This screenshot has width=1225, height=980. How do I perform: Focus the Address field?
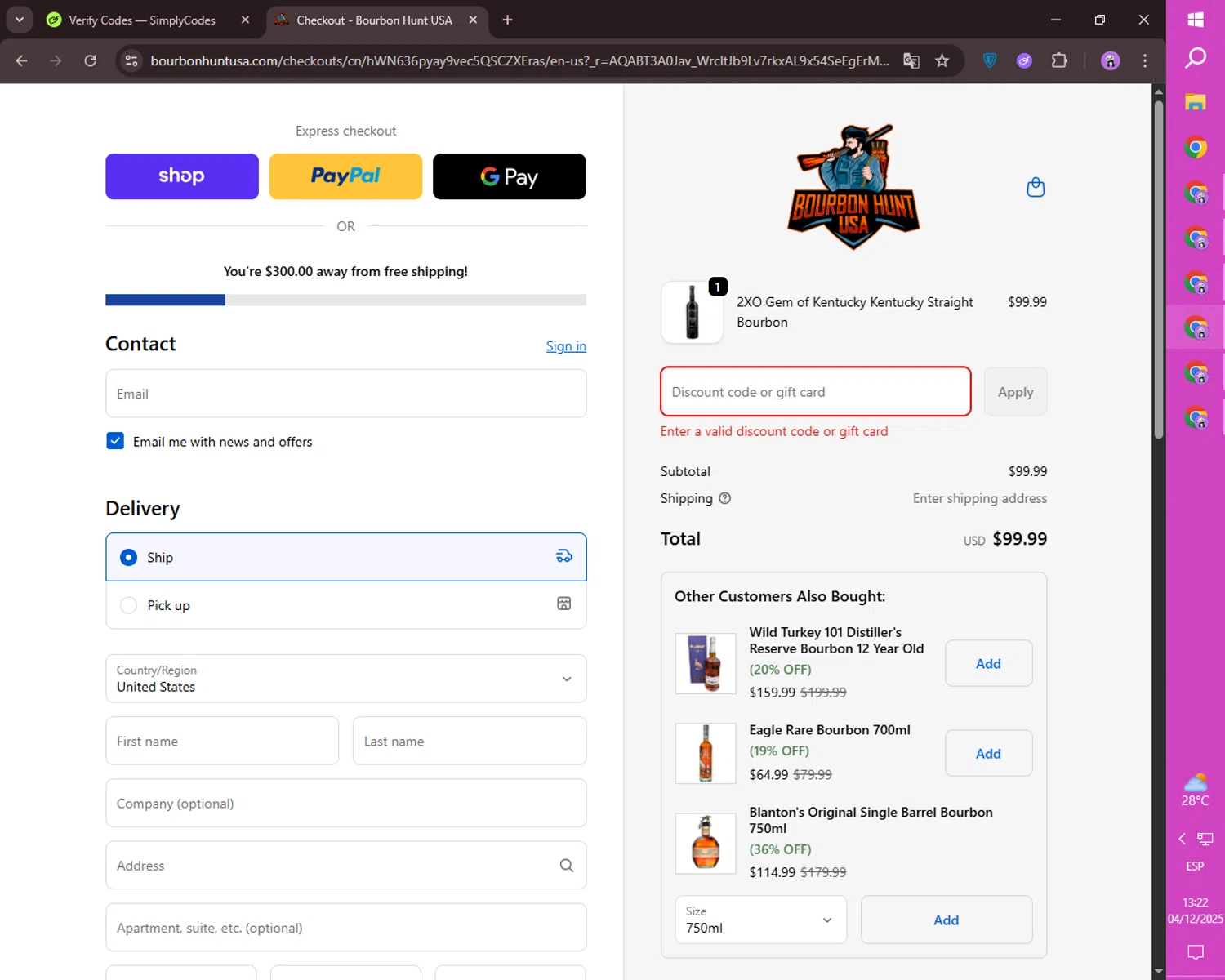[345, 866]
